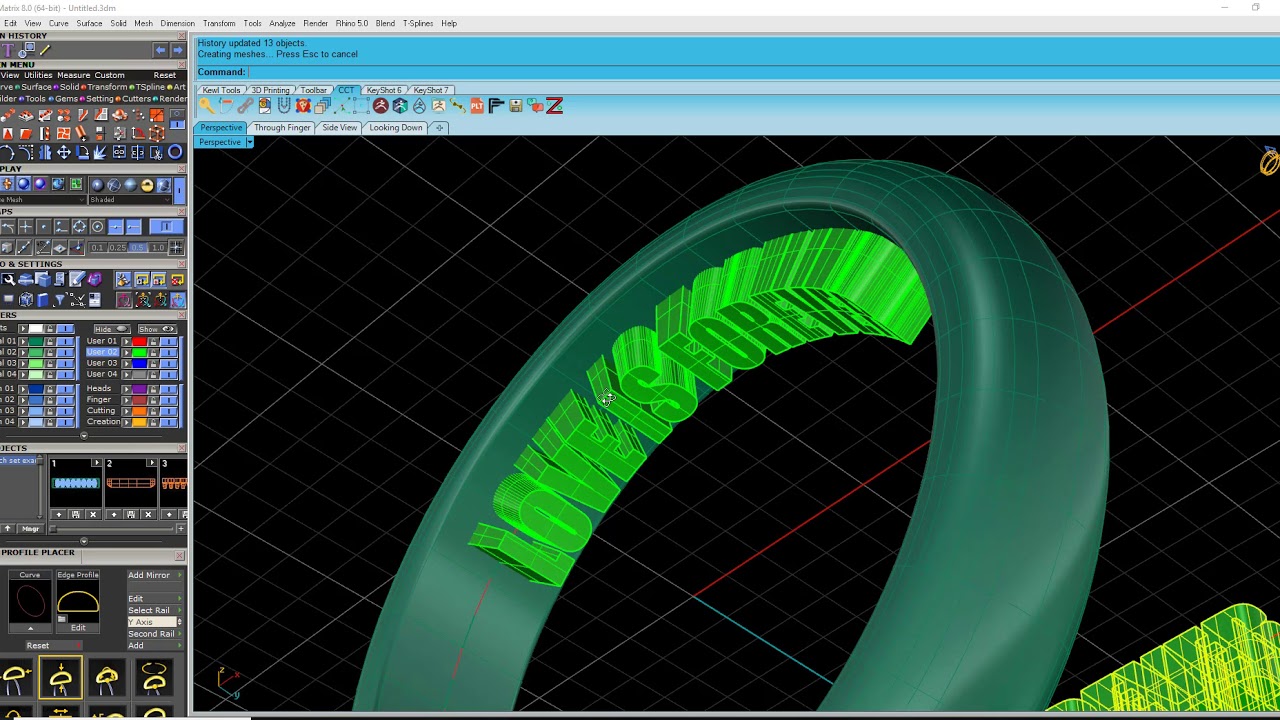1280x720 pixels.
Task: Click the gold key icon in CCT toolbar
Action: point(207,106)
